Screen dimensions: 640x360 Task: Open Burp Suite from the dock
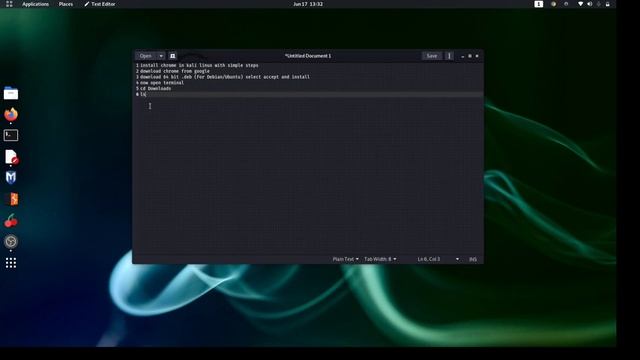(x=11, y=199)
